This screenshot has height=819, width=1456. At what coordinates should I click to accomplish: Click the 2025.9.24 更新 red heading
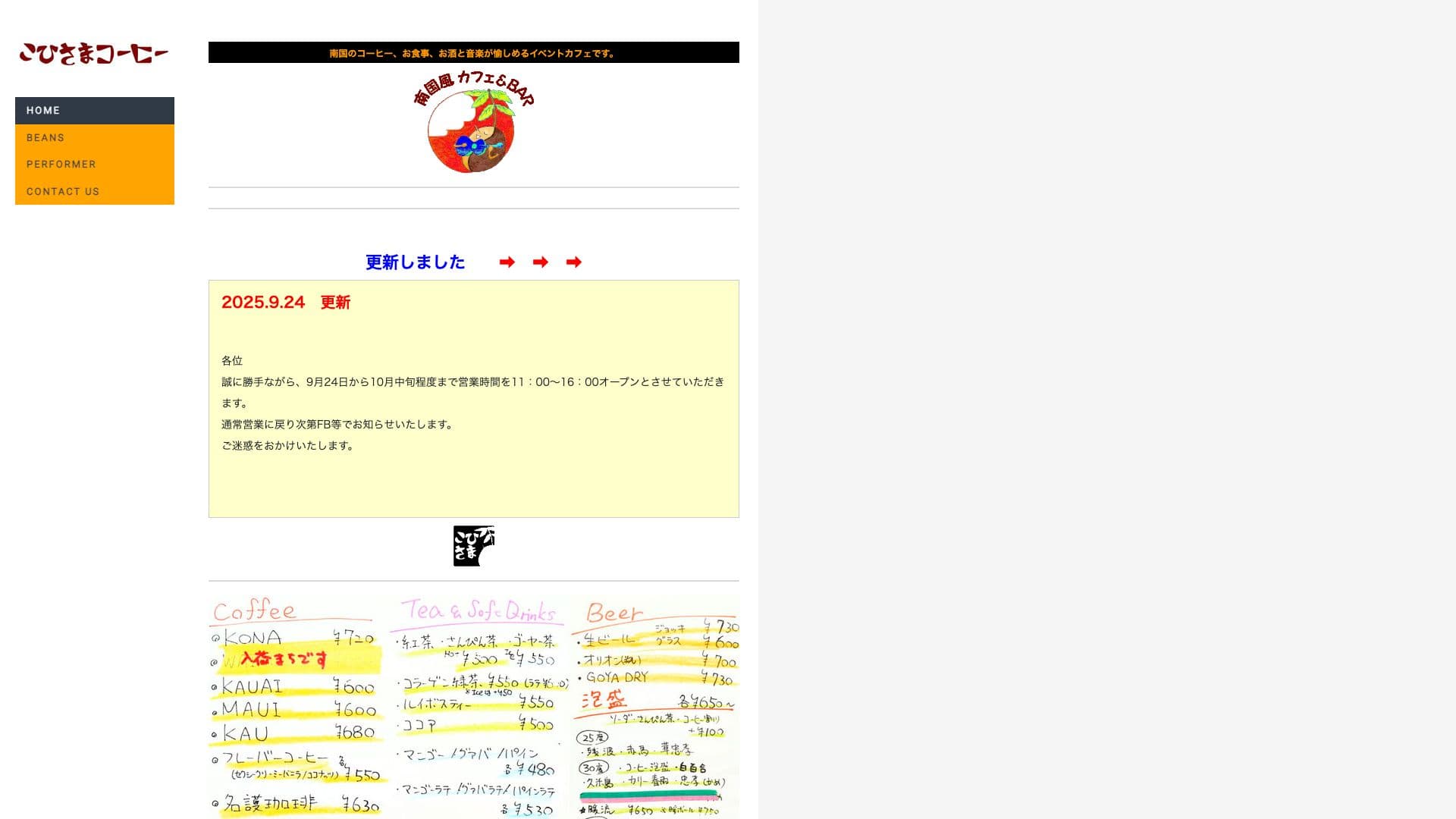286,303
